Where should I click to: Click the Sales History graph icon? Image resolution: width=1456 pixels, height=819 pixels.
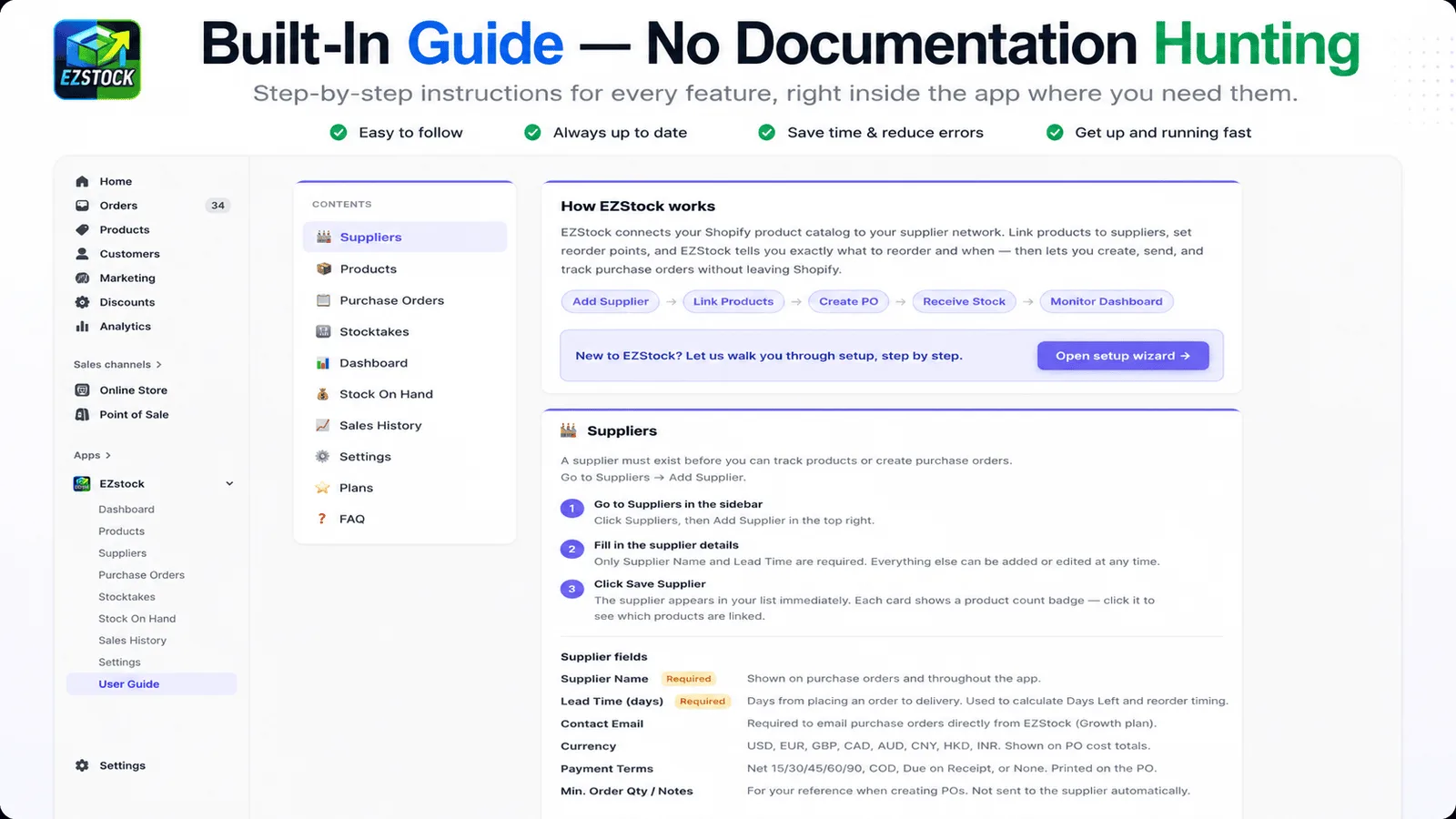[x=323, y=425]
